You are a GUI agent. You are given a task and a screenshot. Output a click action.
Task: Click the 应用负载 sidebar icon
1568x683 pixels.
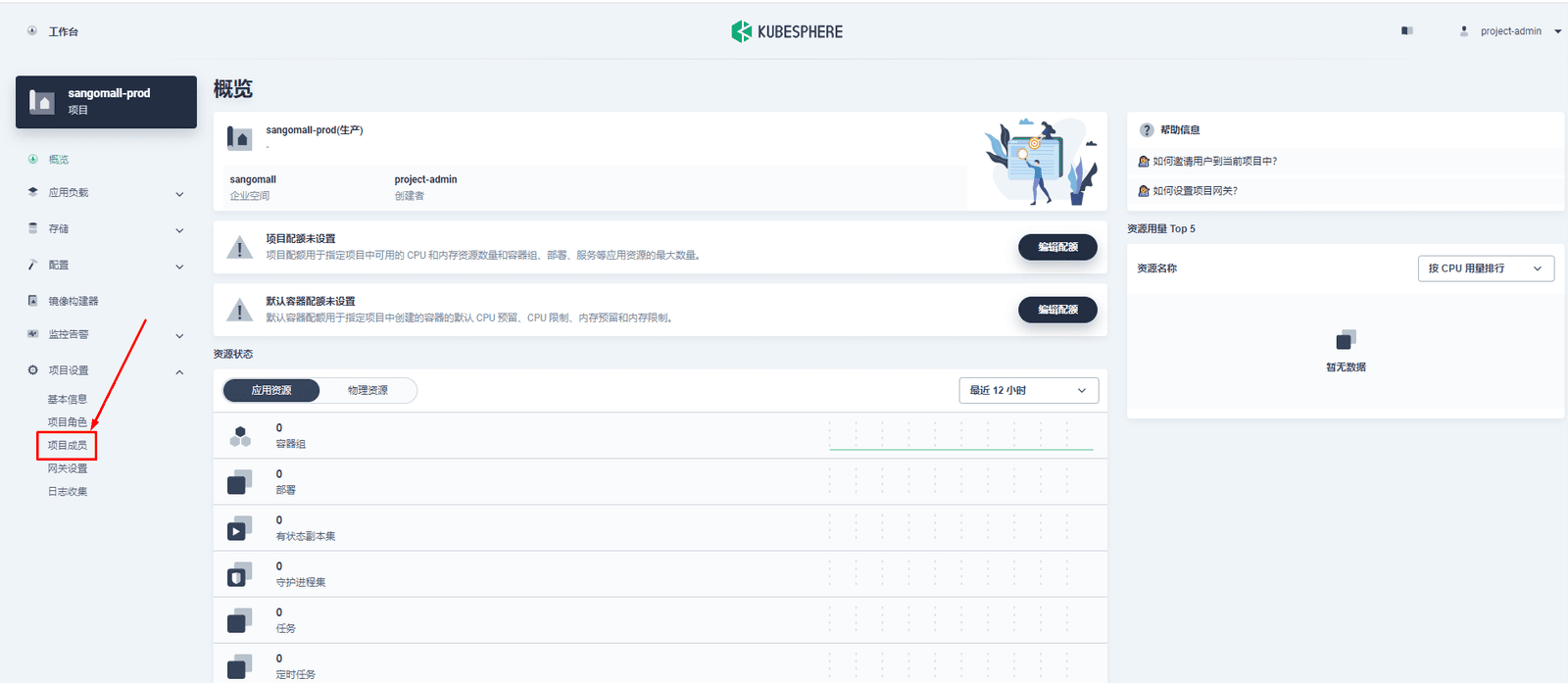(x=32, y=192)
